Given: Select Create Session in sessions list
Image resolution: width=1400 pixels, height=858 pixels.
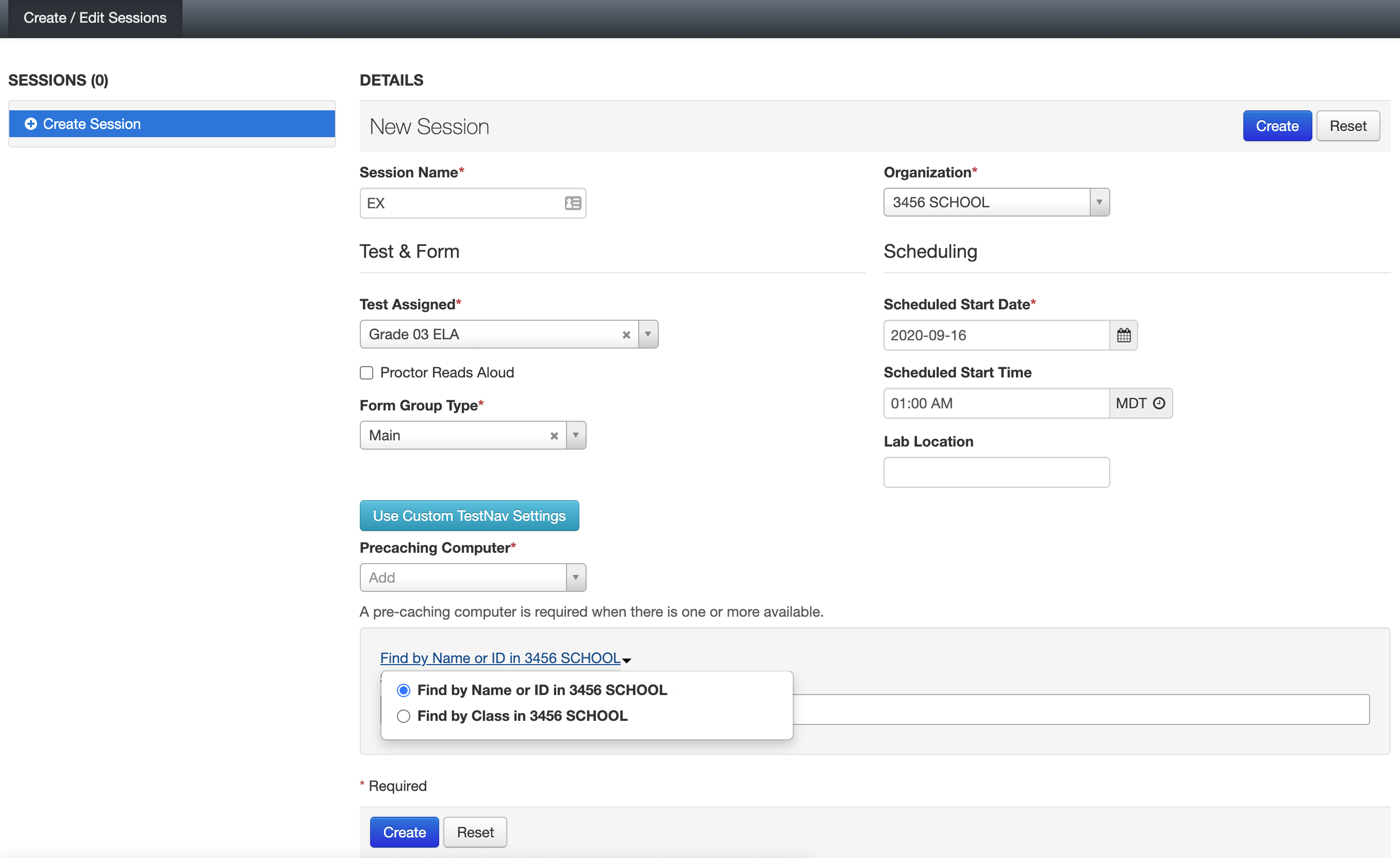Looking at the screenshot, I should pos(172,124).
